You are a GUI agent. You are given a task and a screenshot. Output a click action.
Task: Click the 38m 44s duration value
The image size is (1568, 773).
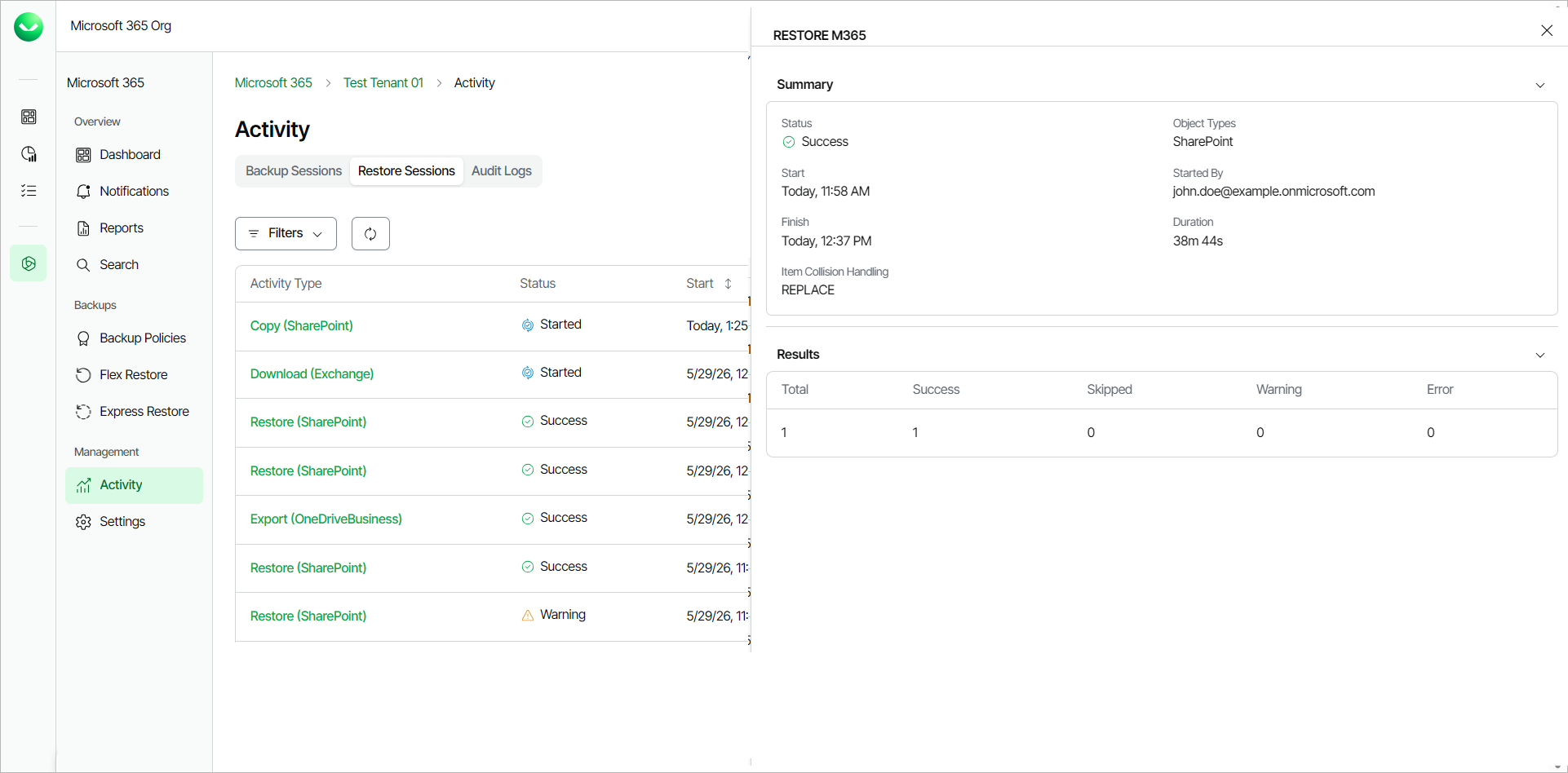(1198, 241)
